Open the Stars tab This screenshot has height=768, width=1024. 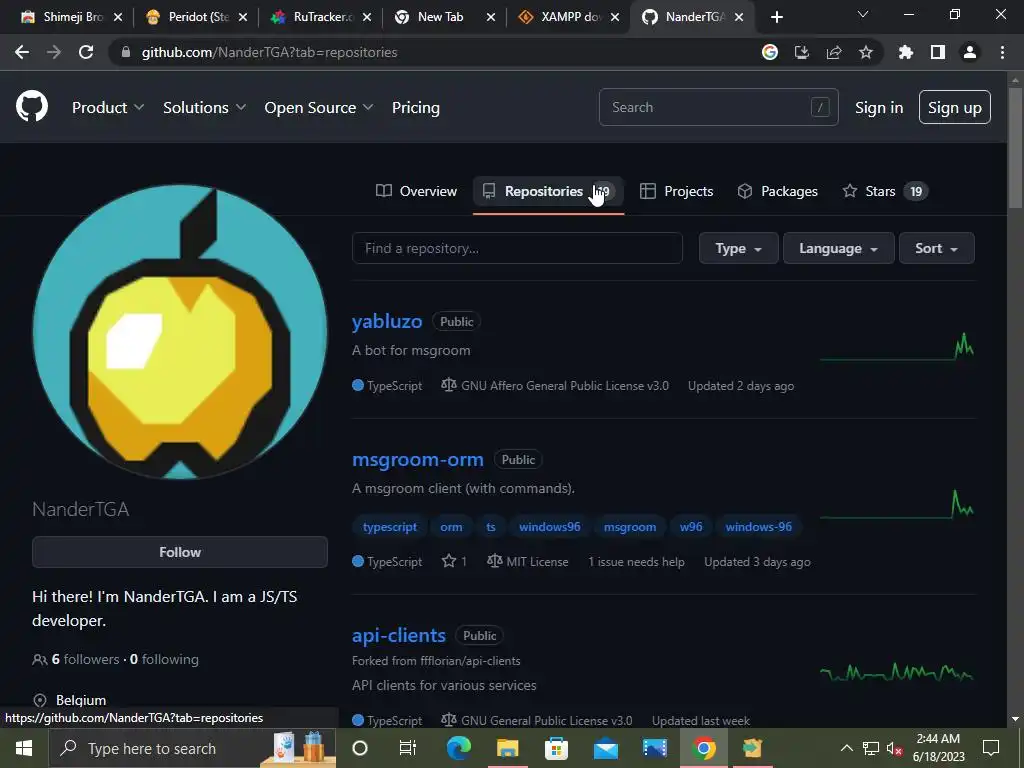885,191
